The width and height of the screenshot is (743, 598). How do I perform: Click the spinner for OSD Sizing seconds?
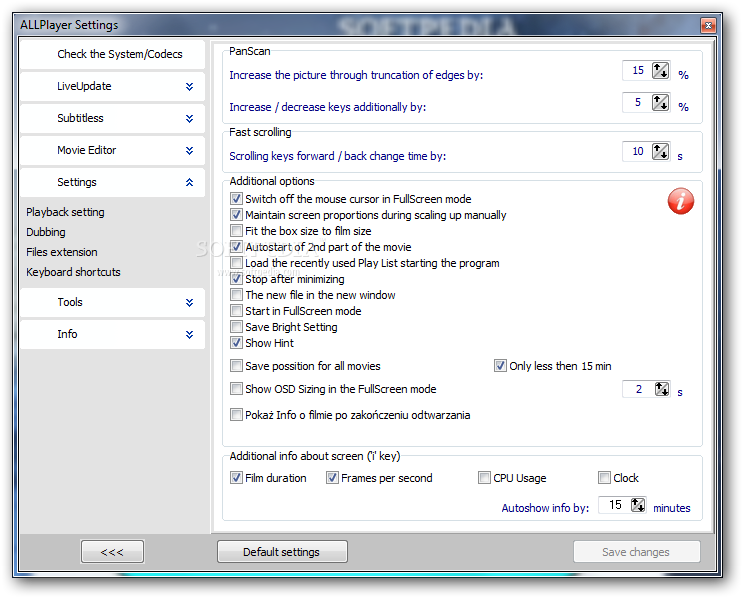661,389
